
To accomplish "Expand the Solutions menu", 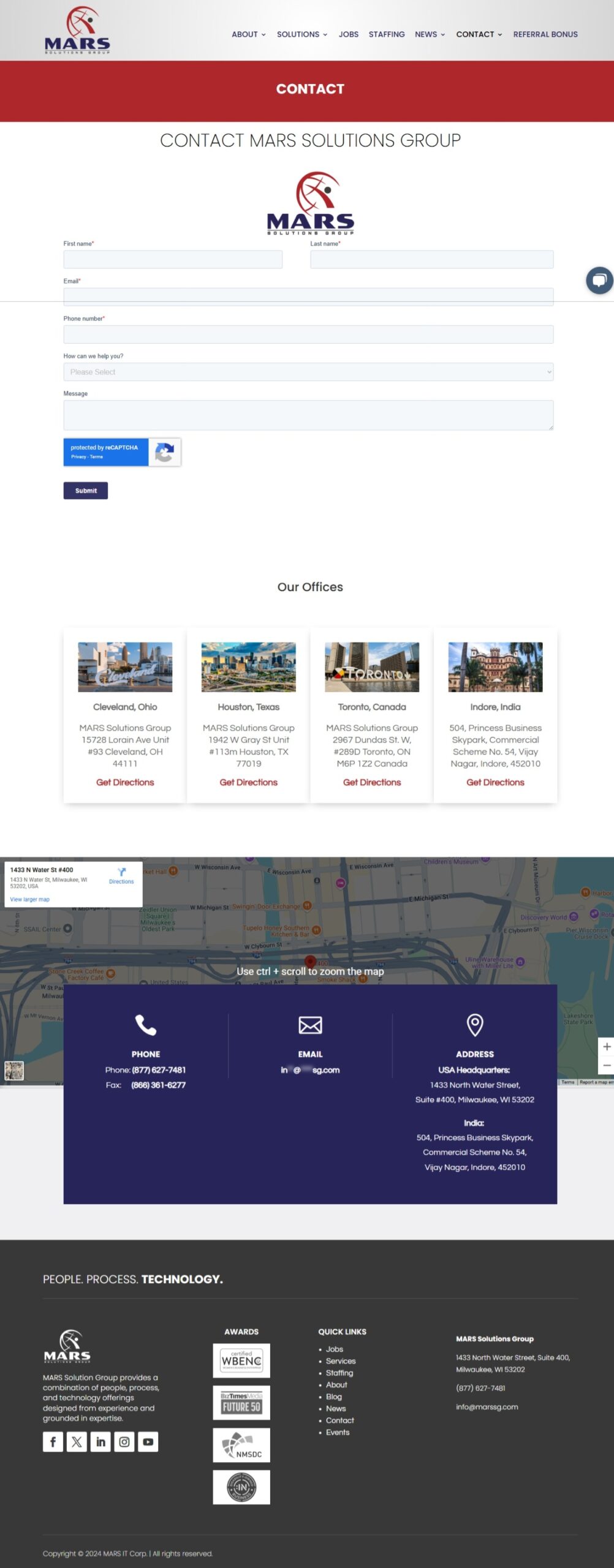I will pos(302,34).
